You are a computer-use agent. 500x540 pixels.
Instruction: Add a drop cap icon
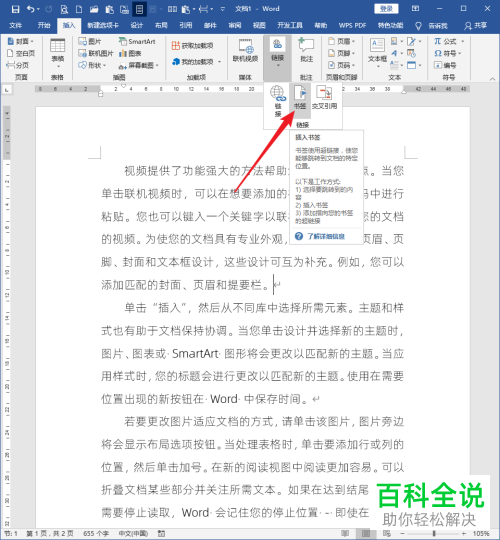(x=395, y=65)
